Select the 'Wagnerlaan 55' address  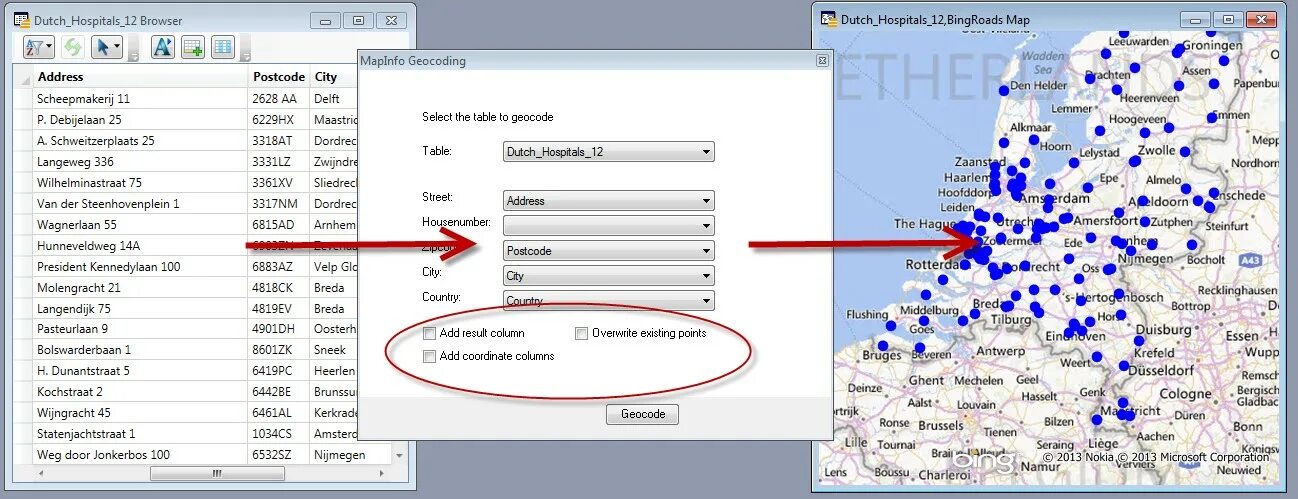(x=140, y=225)
